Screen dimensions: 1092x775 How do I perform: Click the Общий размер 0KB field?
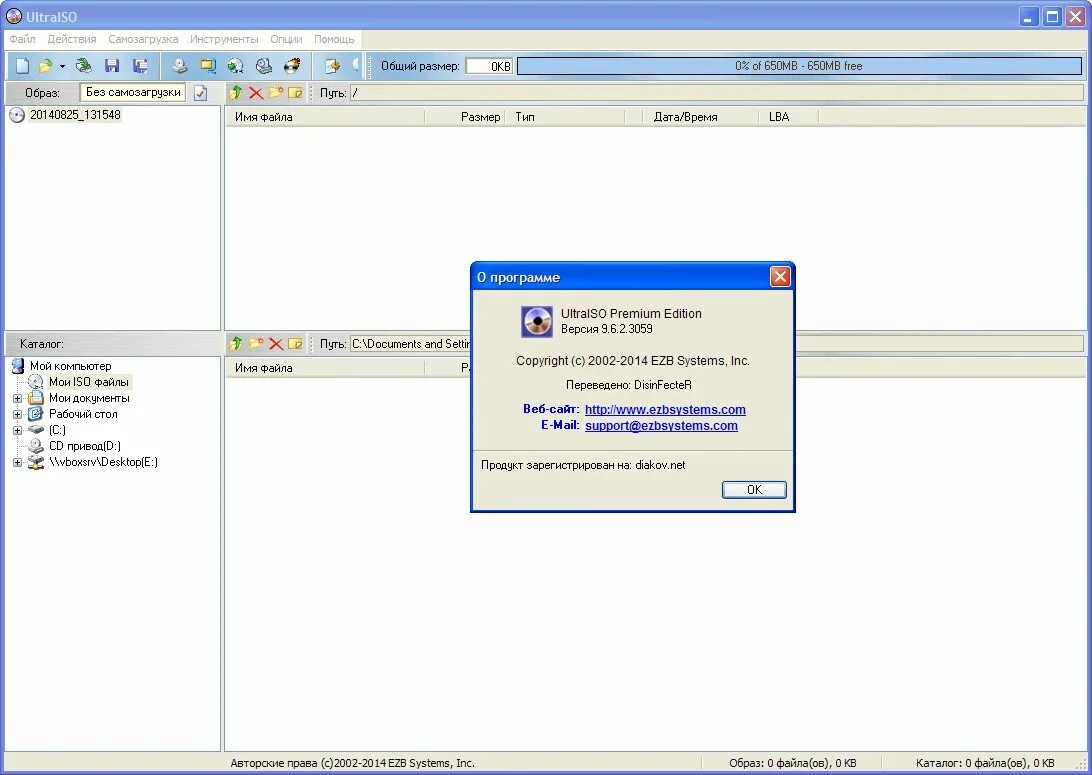click(489, 66)
